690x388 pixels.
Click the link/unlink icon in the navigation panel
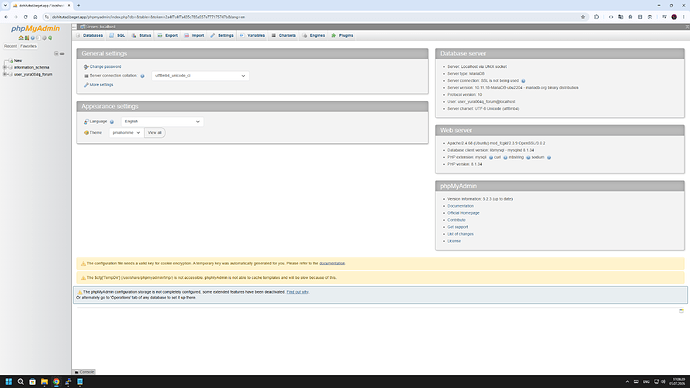coord(62,54)
